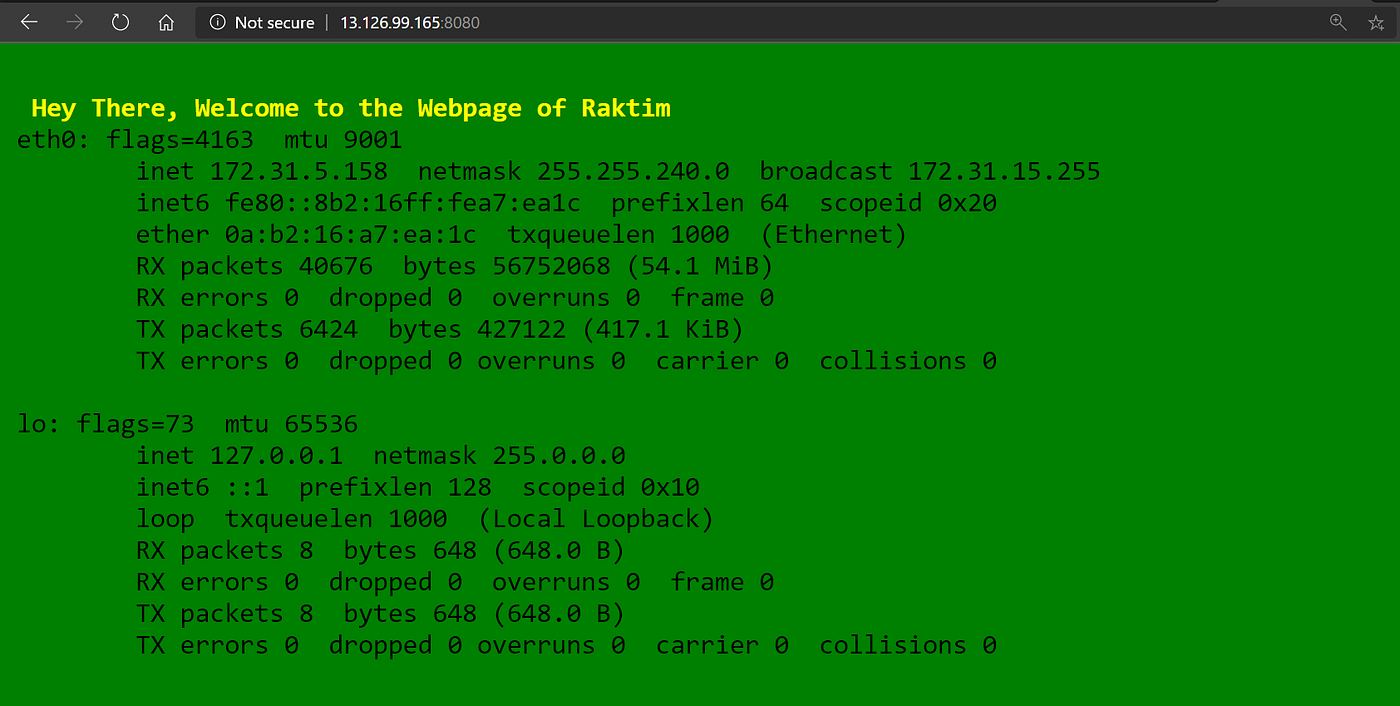This screenshot has width=1400, height=706.
Task: Click broadcast 172.31.15.255 text
Action: [930, 171]
